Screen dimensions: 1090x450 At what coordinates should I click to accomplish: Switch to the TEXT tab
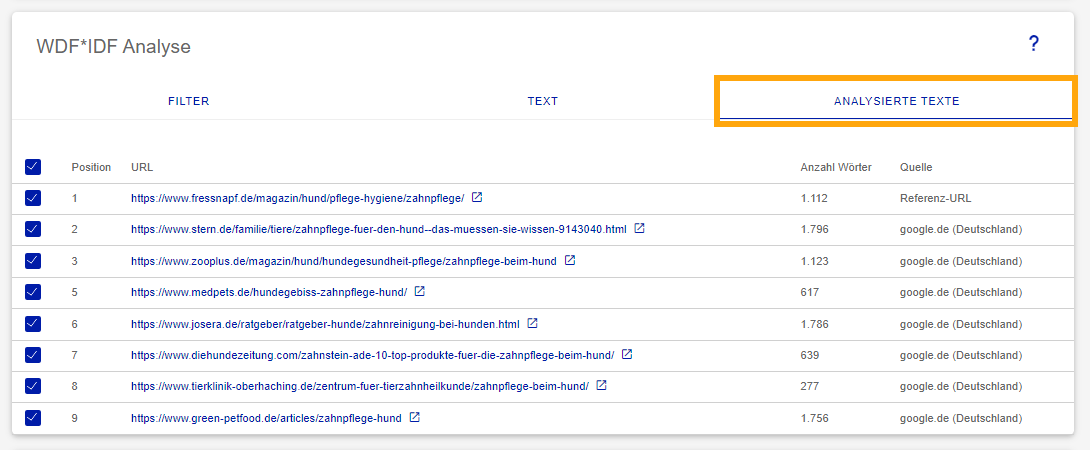tap(542, 102)
